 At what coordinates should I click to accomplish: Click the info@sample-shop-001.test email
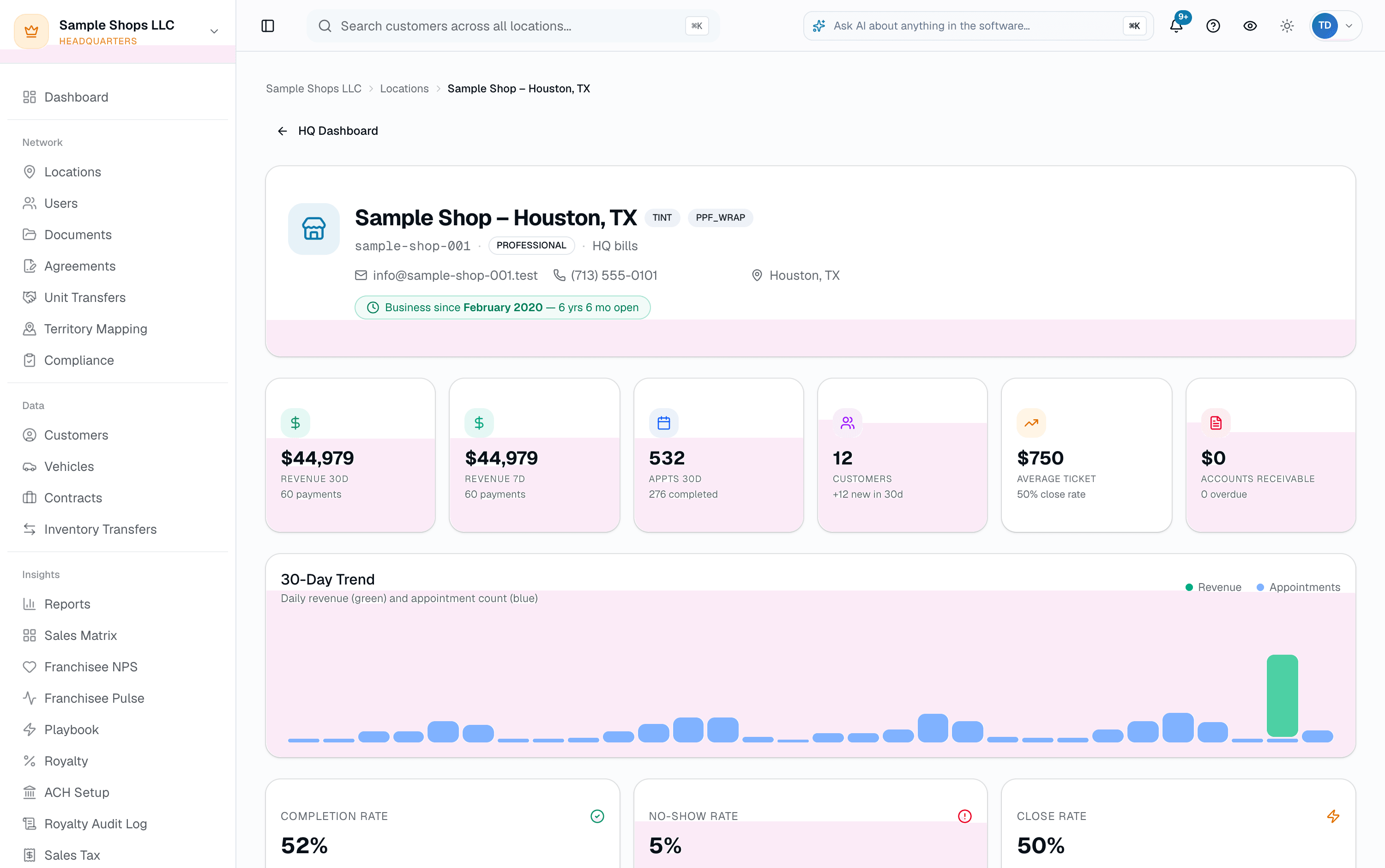pyautogui.click(x=455, y=276)
